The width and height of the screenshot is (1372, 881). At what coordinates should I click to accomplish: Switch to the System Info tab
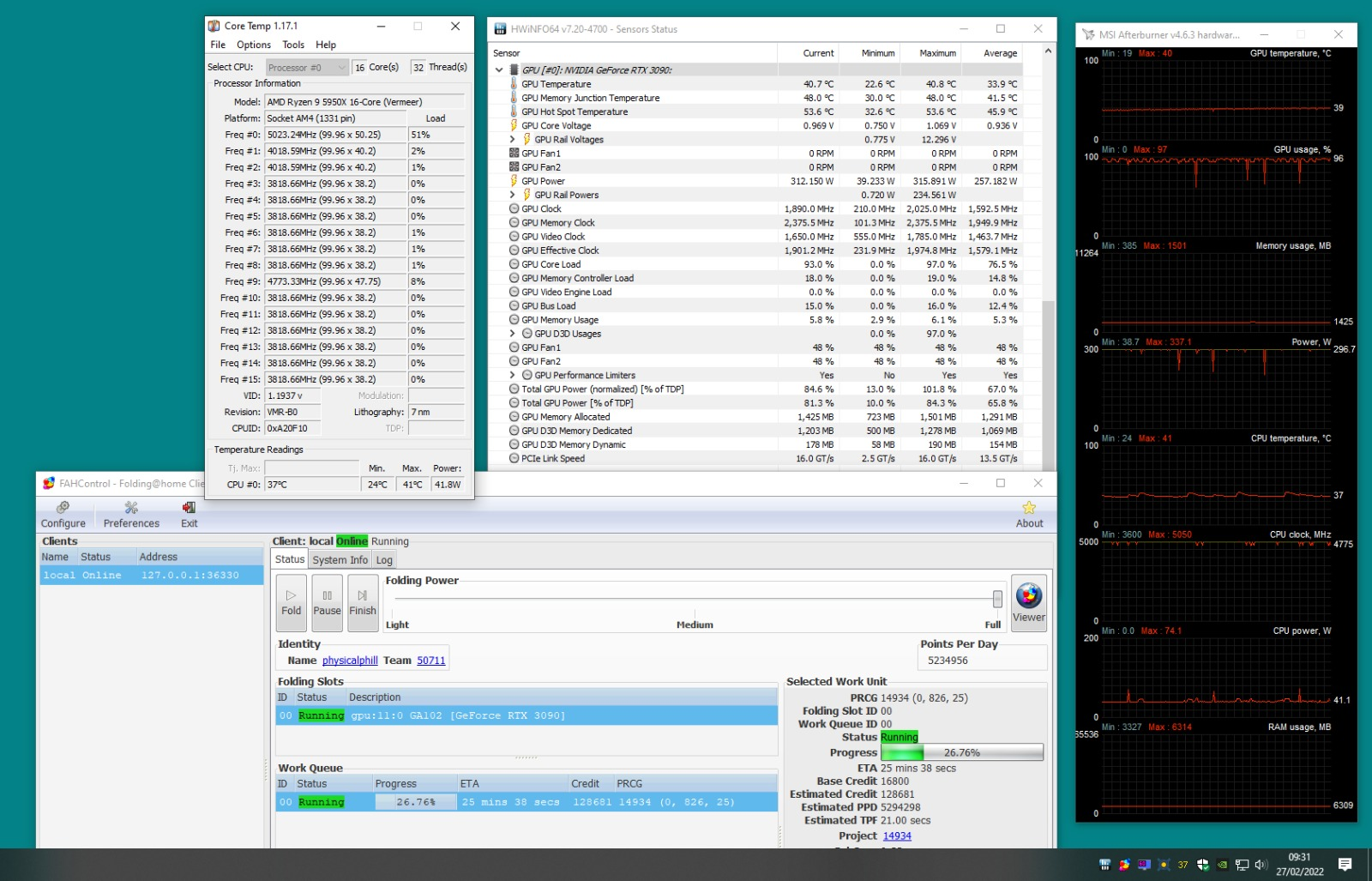click(340, 560)
